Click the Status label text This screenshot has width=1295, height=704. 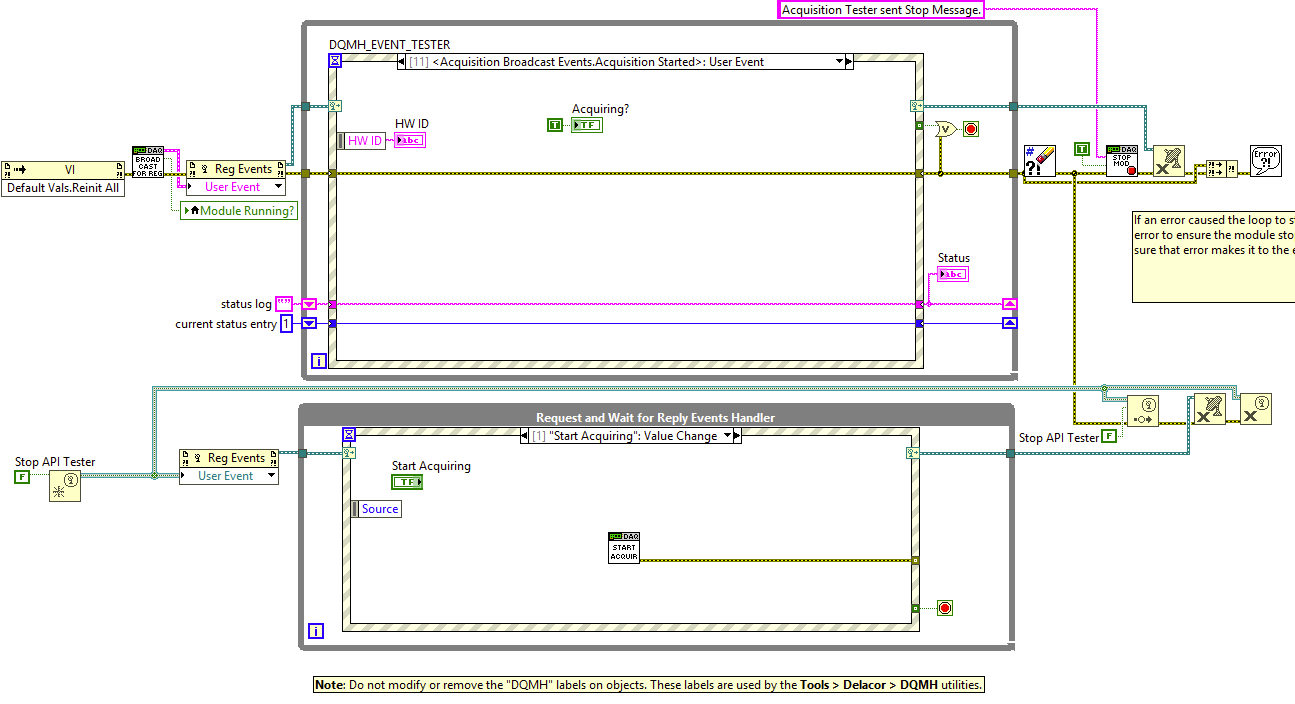(x=954, y=258)
